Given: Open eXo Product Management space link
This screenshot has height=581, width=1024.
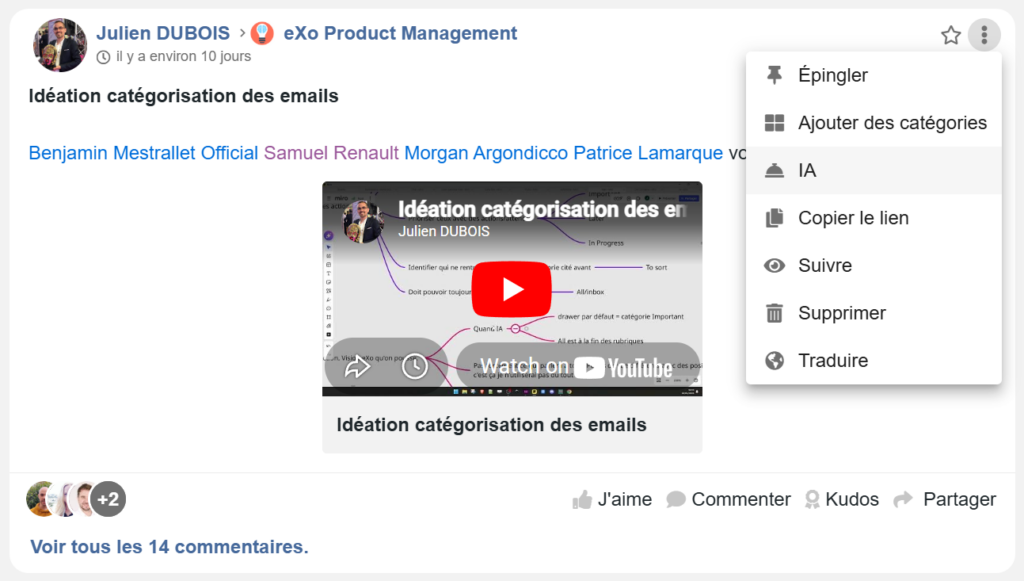Looking at the screenshot, I should pos(400,33).
